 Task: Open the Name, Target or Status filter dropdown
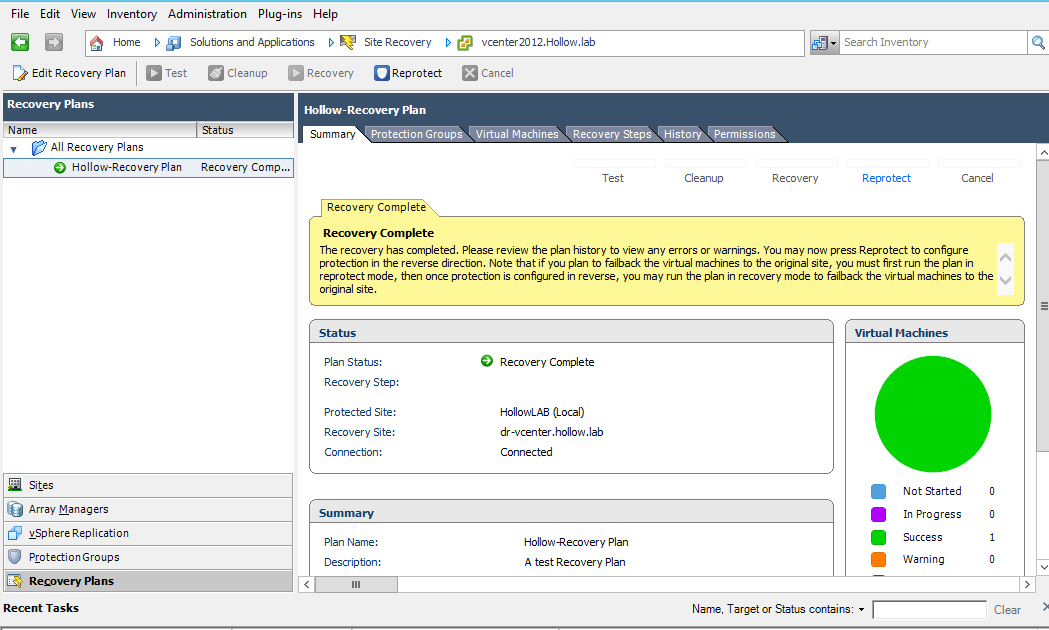click(x=861, y=609)
